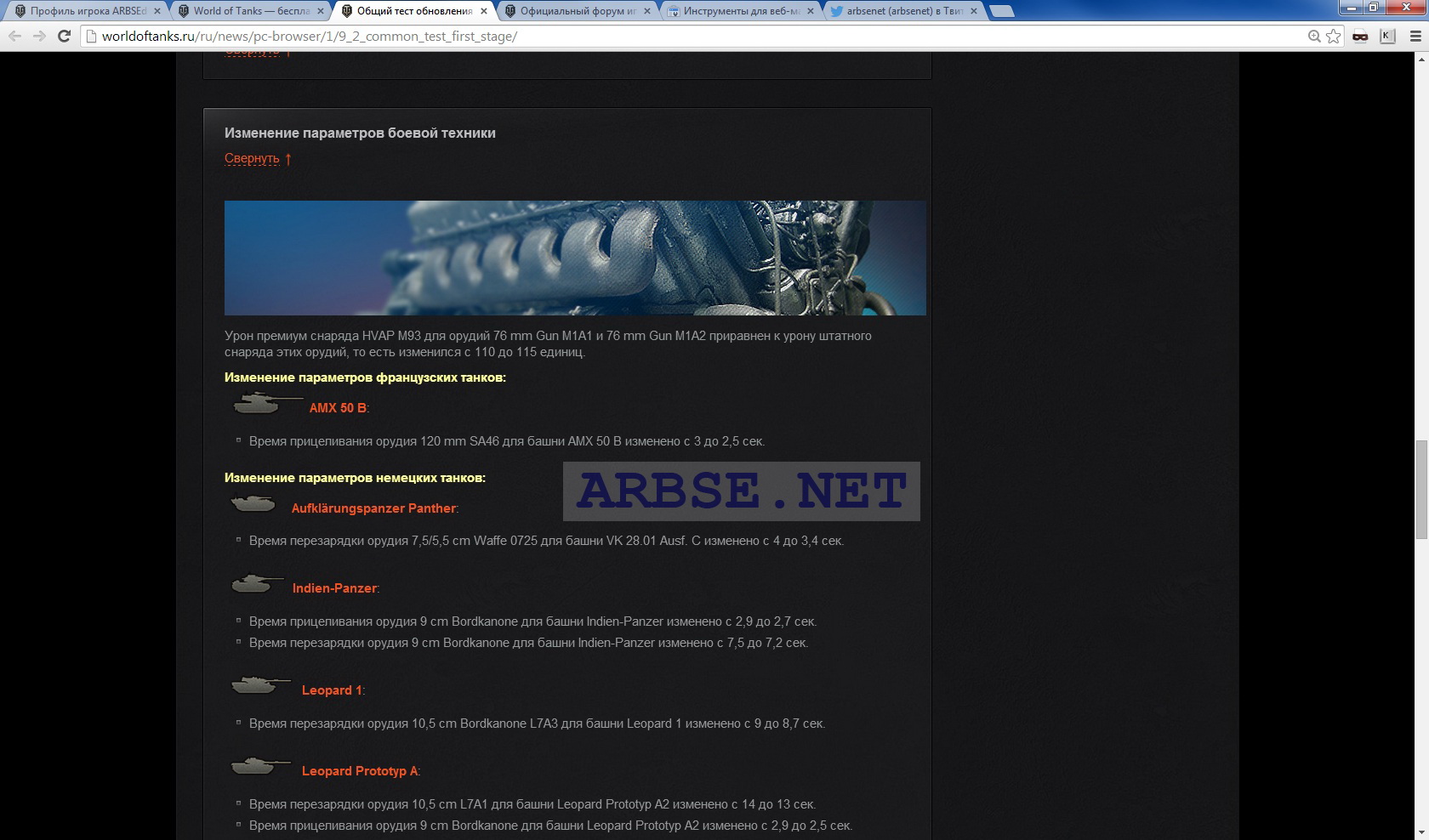Click the engine banner image

pos(575,258)
